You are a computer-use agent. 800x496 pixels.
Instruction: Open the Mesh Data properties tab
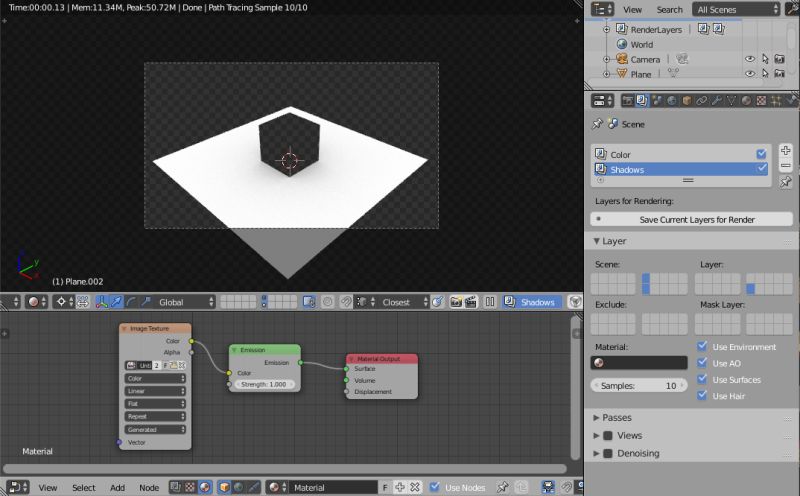(731, 101)
